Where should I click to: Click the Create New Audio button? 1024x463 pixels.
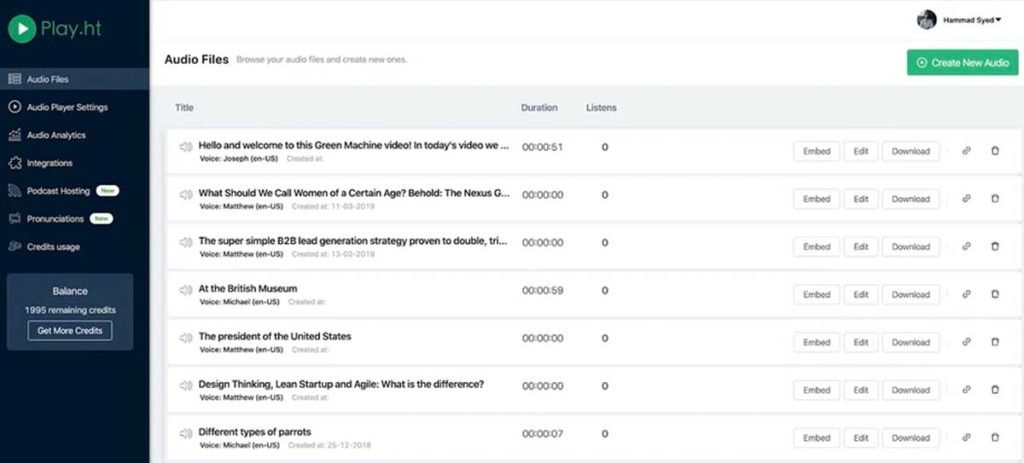pyautogui.click(x=963, y=63)
